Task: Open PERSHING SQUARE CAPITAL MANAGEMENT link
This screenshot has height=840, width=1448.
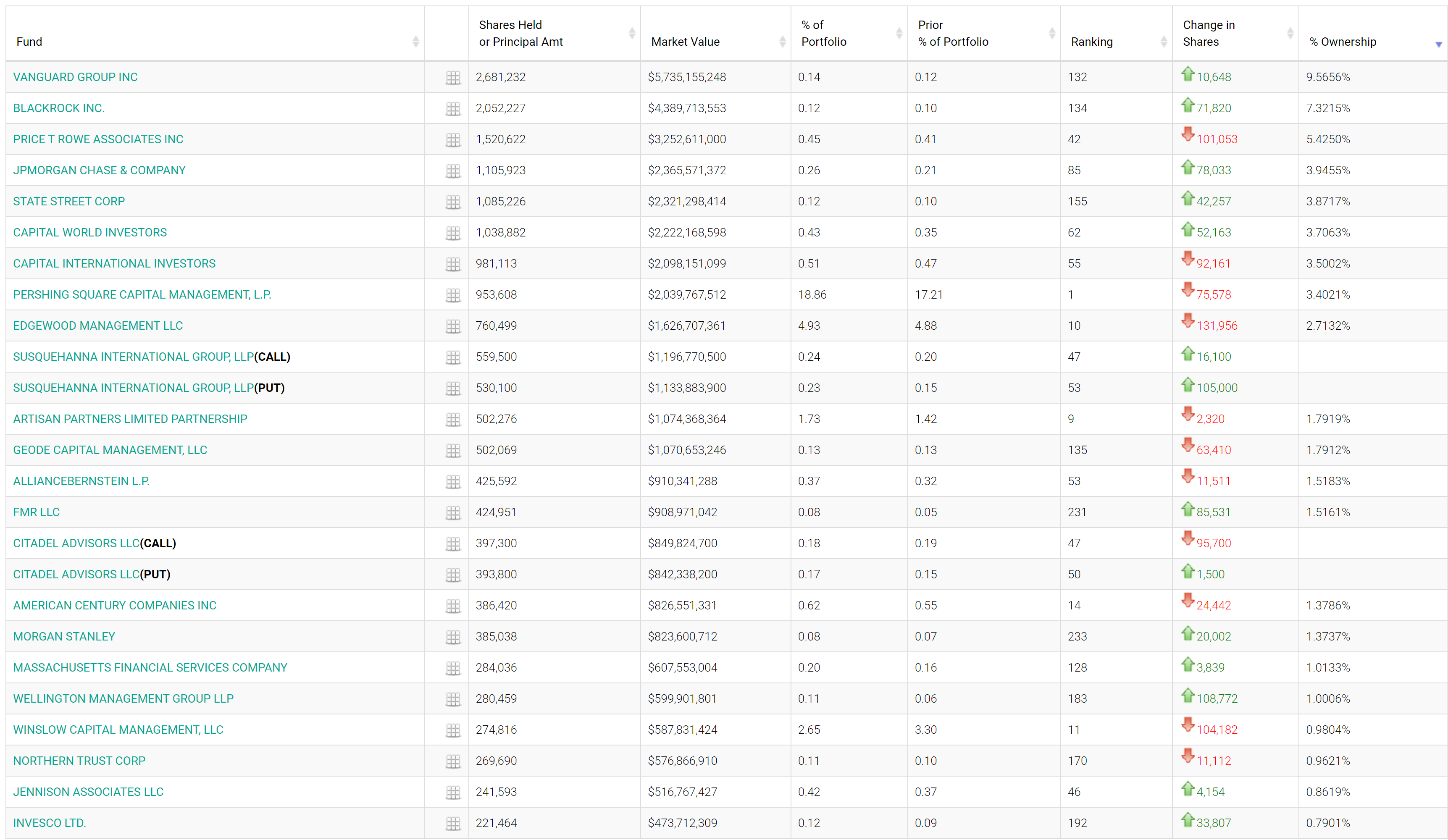Action: coord(142,294)
